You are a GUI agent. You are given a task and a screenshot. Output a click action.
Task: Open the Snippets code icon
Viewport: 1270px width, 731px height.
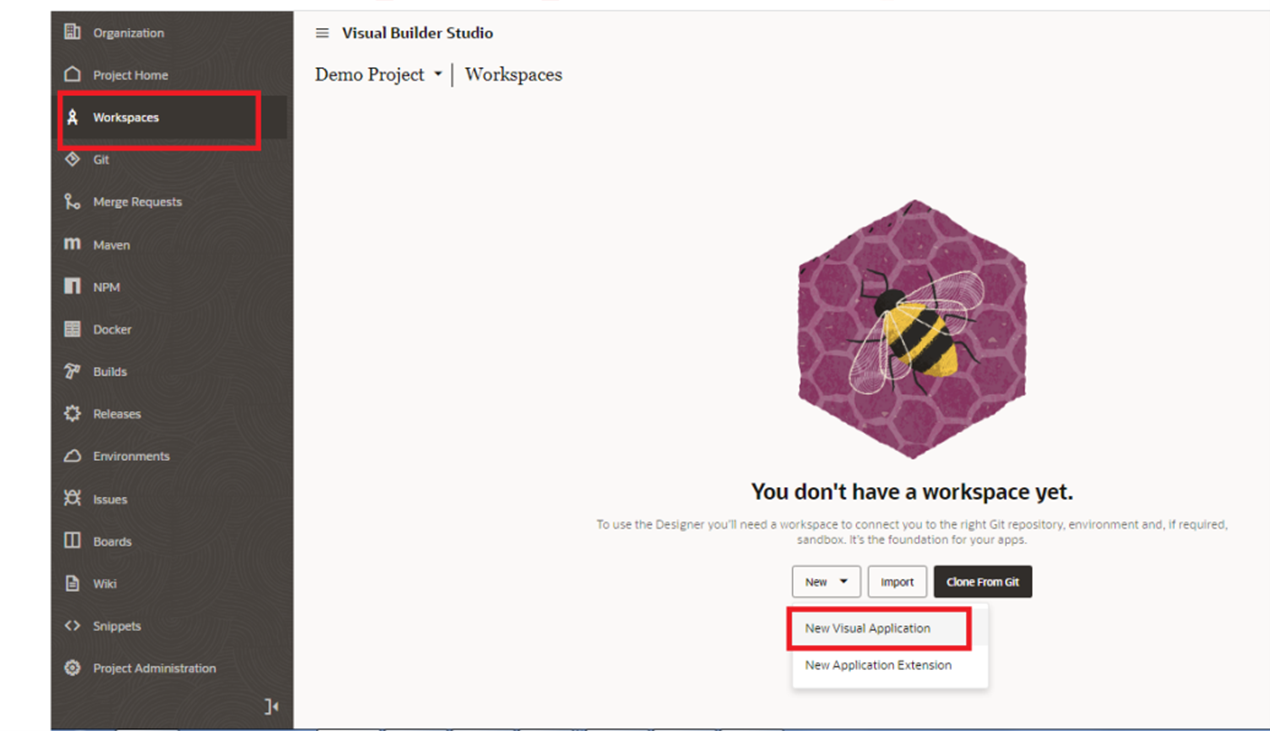tap(72, 626)
